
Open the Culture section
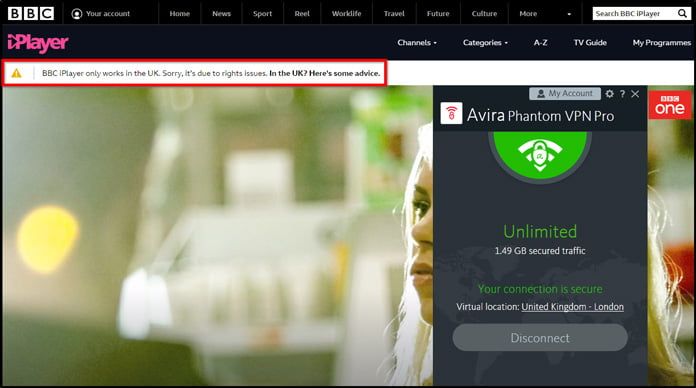pos(484,14)
